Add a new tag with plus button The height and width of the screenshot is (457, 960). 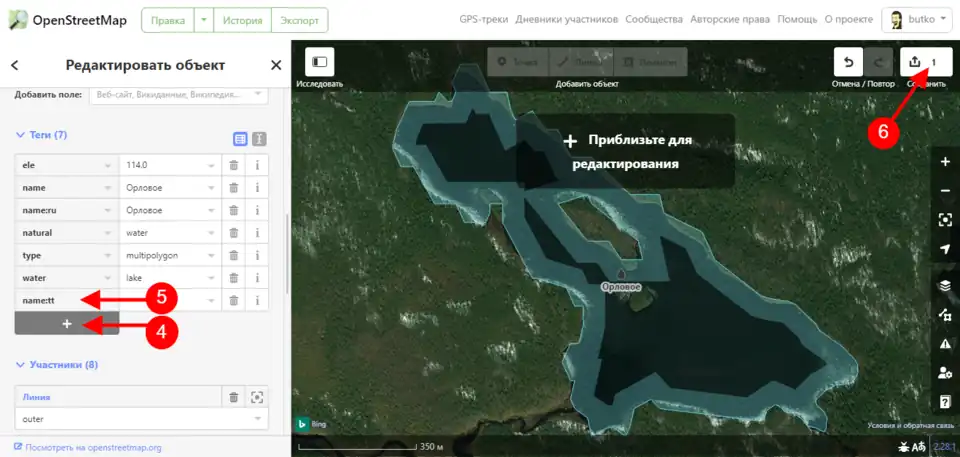[x=67, y=323]
